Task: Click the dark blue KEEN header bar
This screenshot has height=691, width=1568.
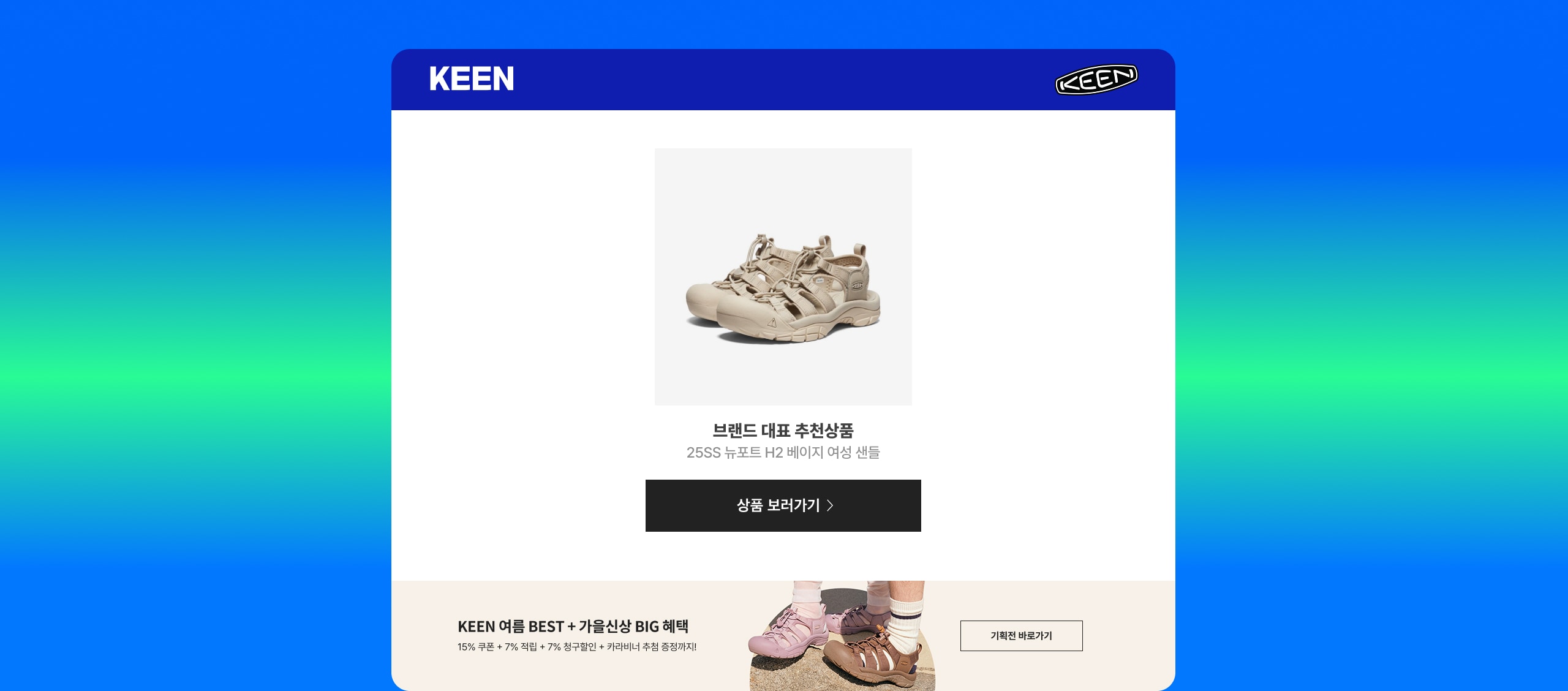Action: pyautogui.click(x=783, y=80)
